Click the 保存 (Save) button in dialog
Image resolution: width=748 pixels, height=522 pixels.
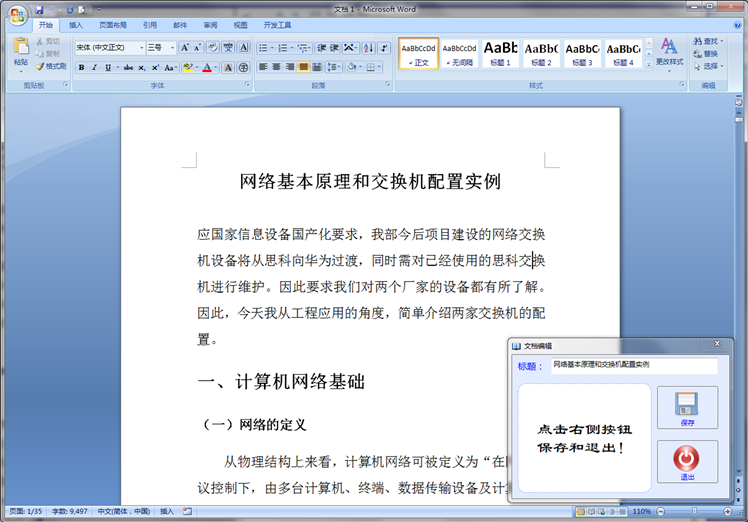(687, 408)
